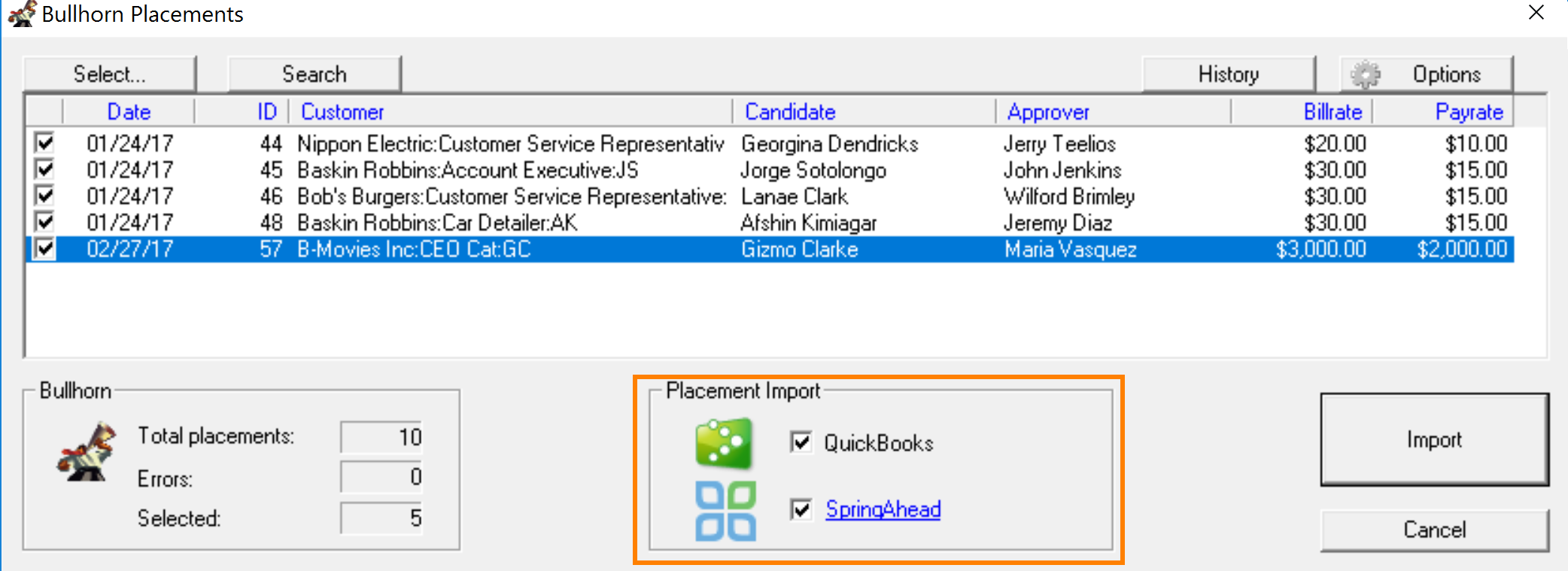The height and width of the screenshot is (571, 1568).
Task: Click approver Wilford Brimley
Action: pyautogui.click(x=1069, y=196)
